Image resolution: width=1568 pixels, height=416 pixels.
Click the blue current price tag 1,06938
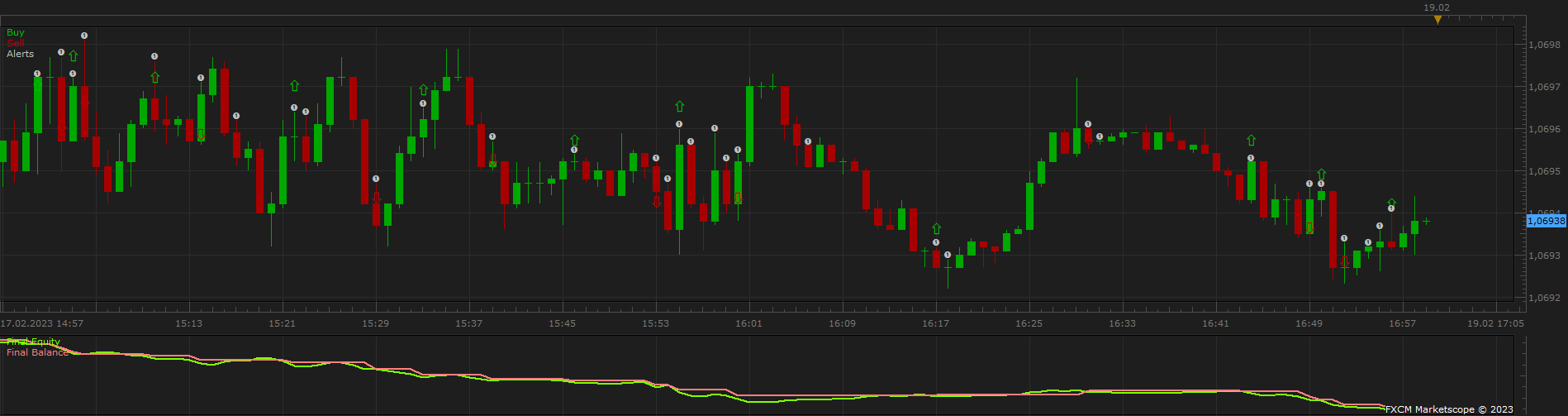(x=1545, y=221)
